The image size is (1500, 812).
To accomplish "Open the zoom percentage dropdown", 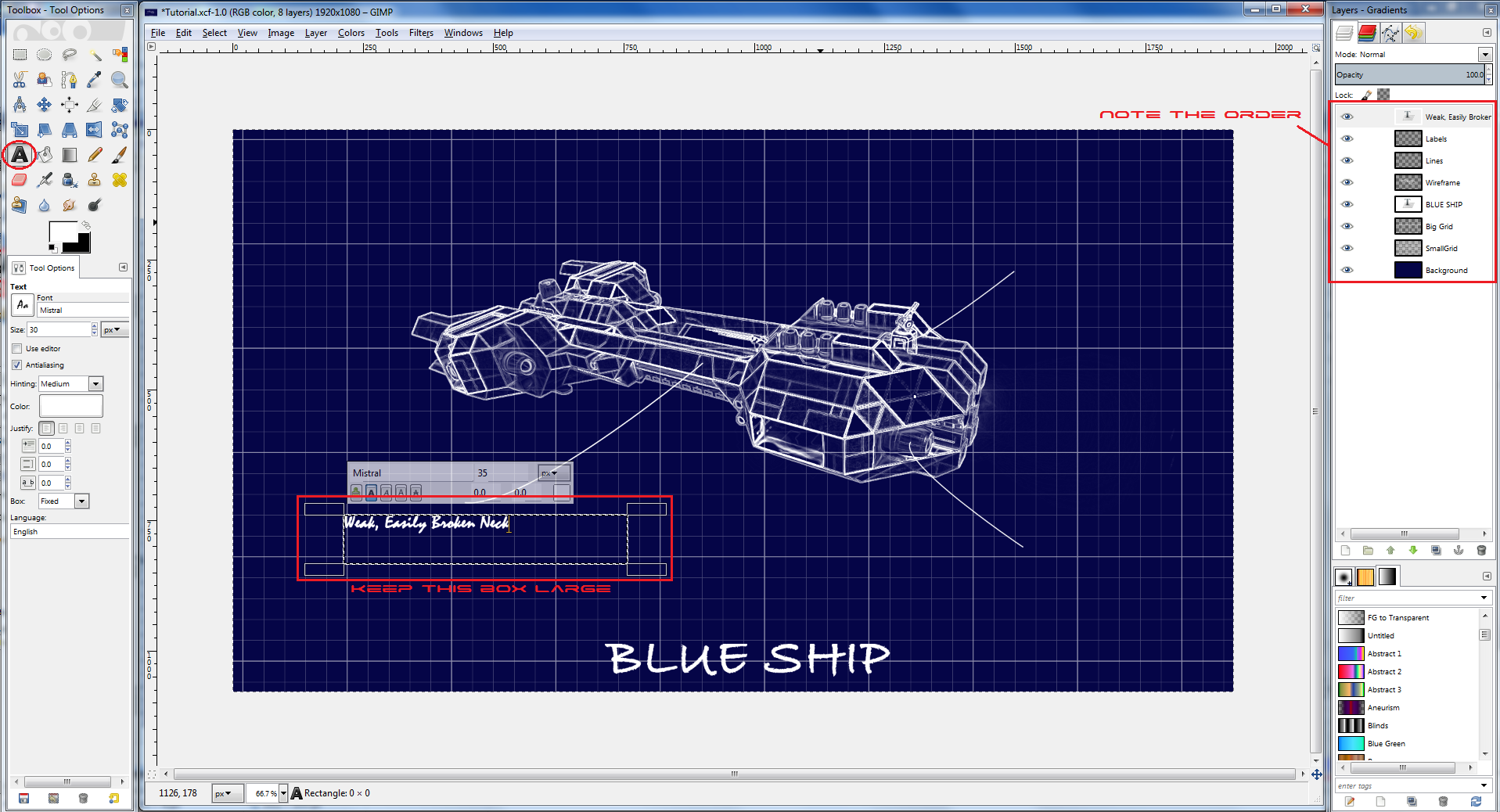I will (x=283, y=793).
